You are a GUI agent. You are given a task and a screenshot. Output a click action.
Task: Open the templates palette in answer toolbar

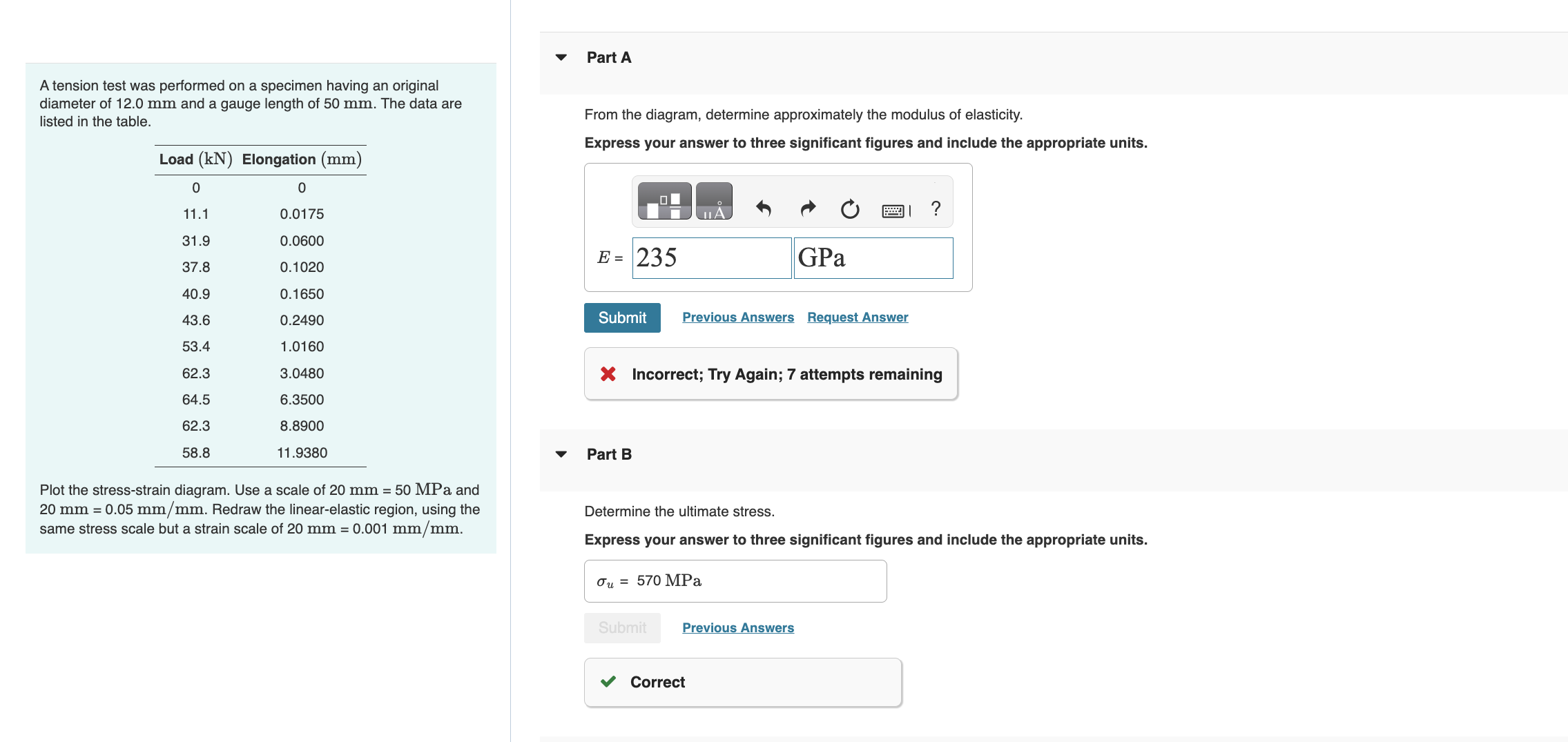664,201
